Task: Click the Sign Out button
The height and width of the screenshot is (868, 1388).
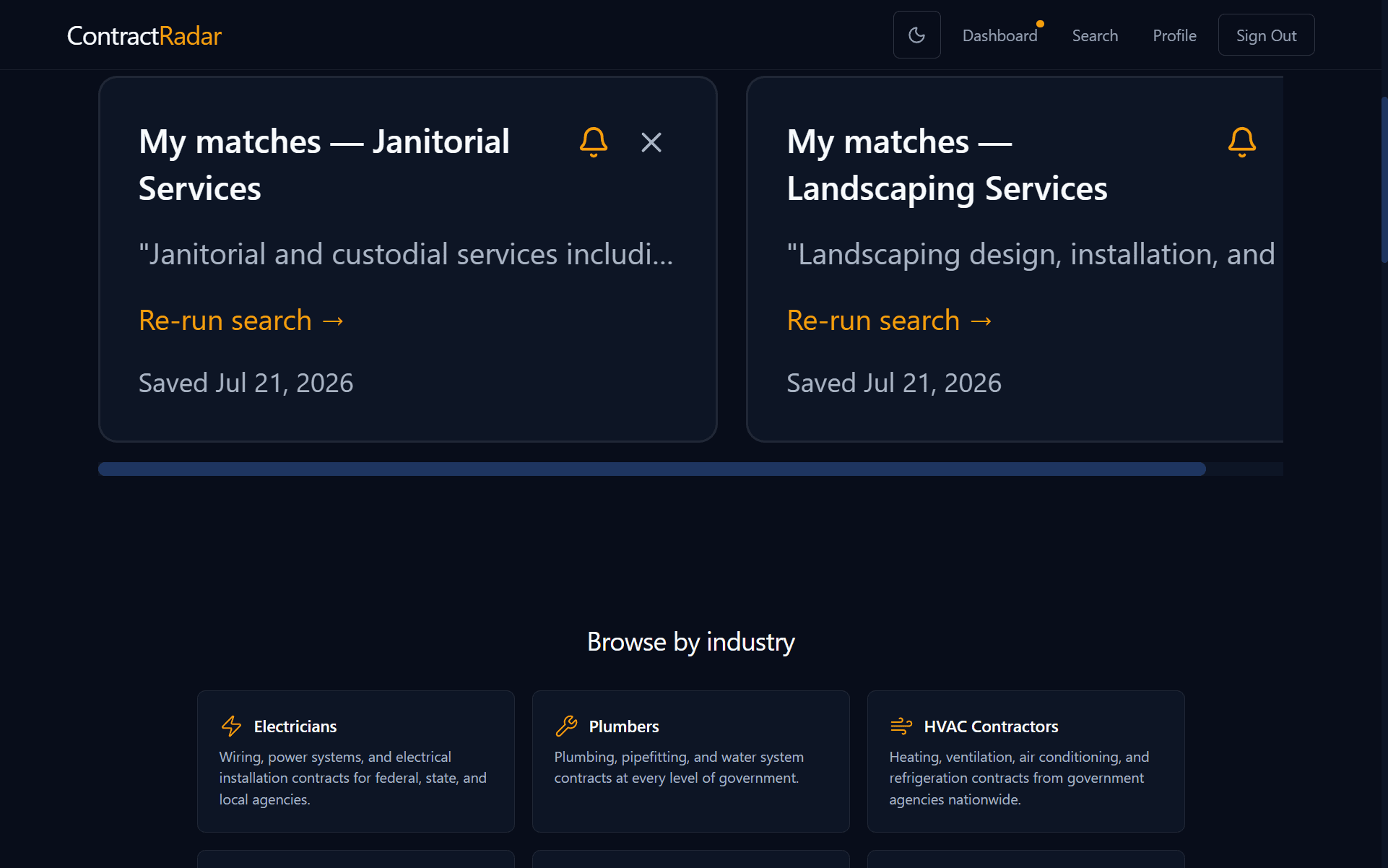Action: pos(1266,35)
